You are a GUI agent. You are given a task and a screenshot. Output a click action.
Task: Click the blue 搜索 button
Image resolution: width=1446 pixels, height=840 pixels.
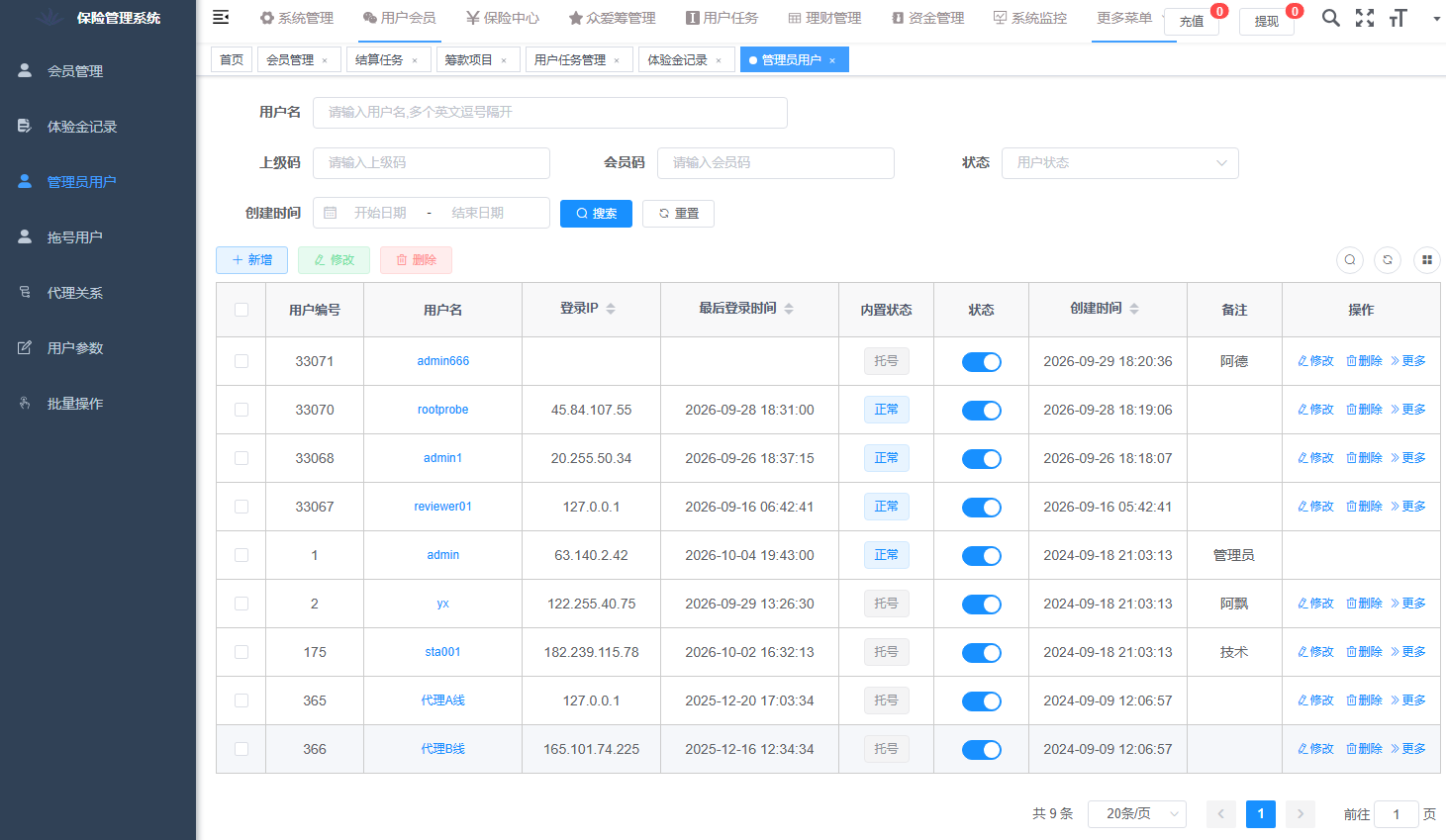[596, 214]
